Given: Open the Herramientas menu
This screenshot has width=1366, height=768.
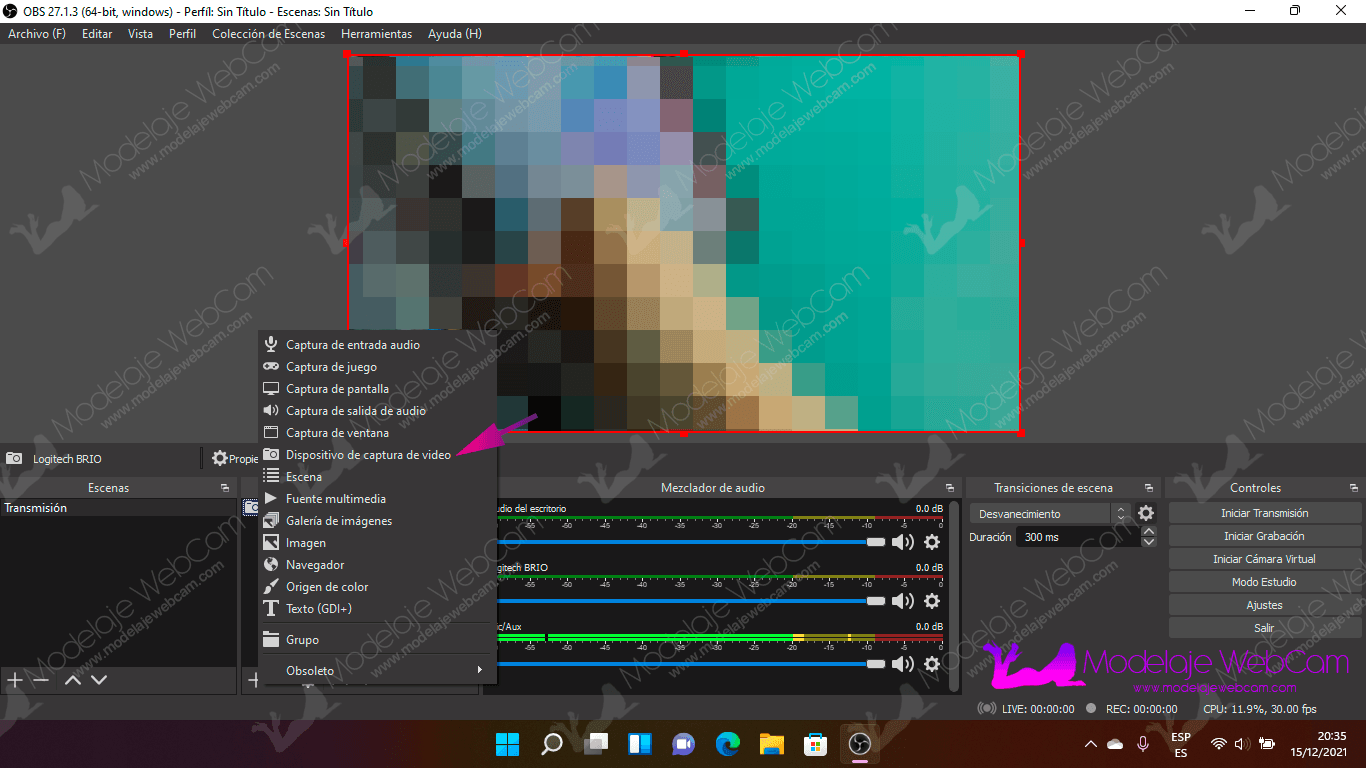Looking at the screenshot, I should (x=376, y=34).
